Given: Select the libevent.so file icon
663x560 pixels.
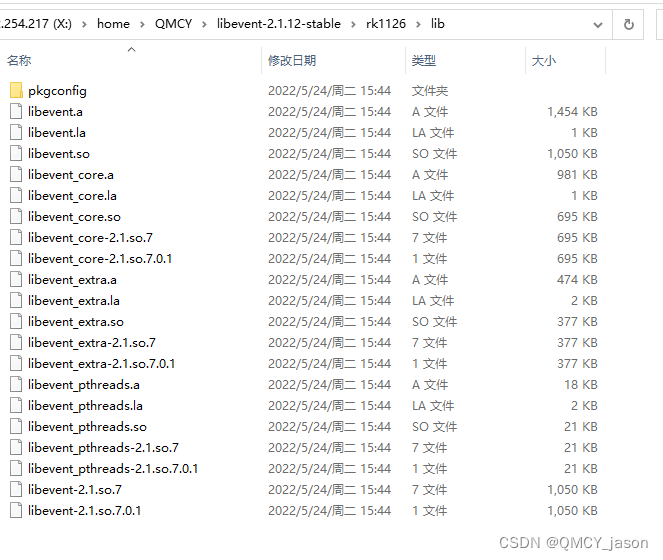Looking at the screenshot, I should coord(16,153).
